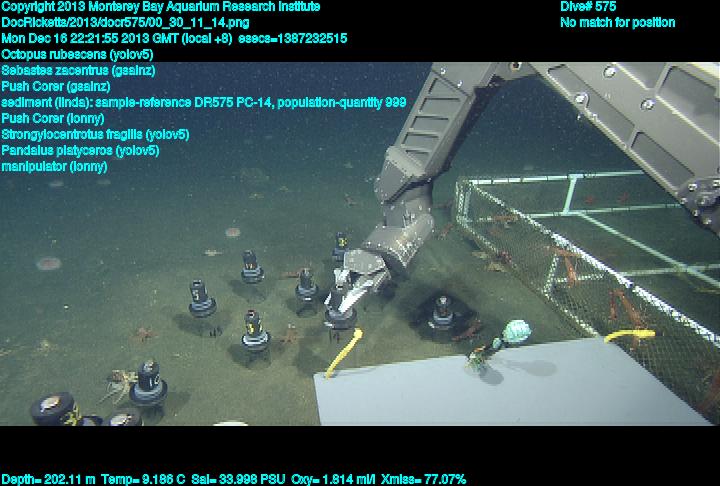Image resolution: width=720 pixels, height=486 pixels.
Task: Click the Push Corer (lonny) annotation
Action: pos(55,119)
